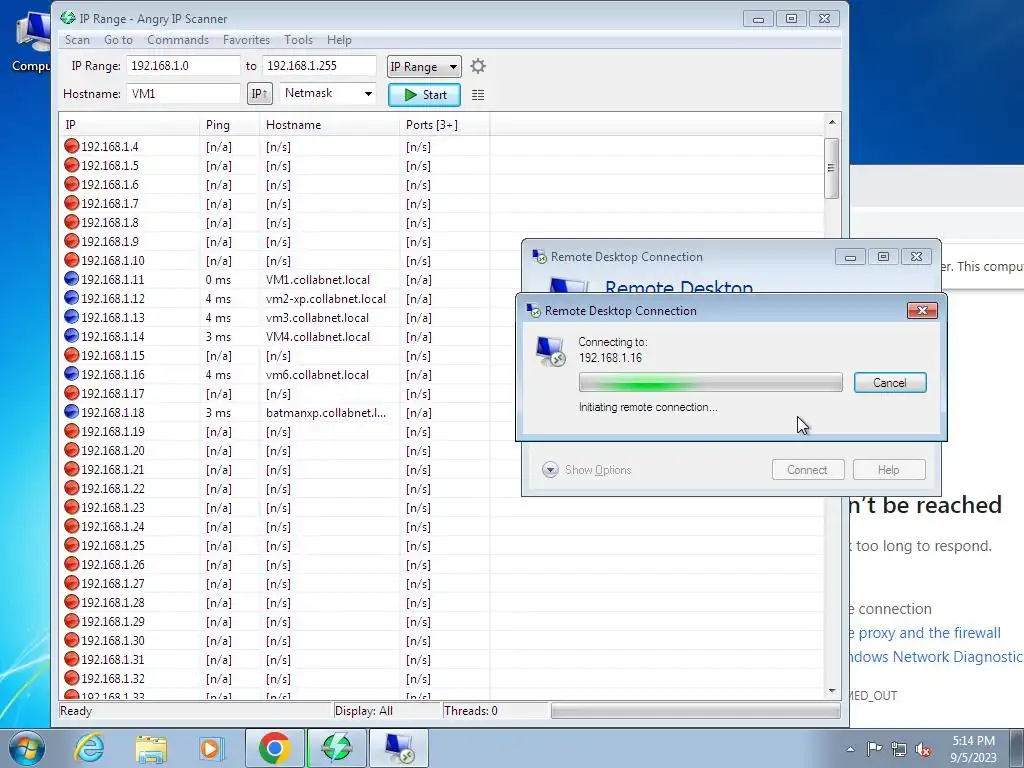Click the blue status dot for 192.168.1.11
This screenshot has height=768, width=1024.
(71, 279)
